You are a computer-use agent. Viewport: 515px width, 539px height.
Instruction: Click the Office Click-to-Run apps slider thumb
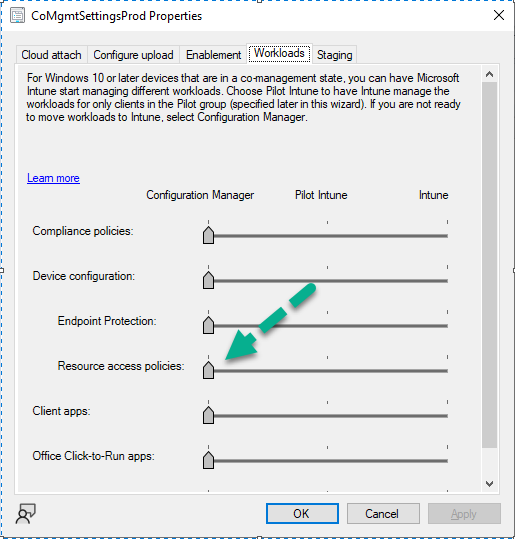tap(208, 460)
